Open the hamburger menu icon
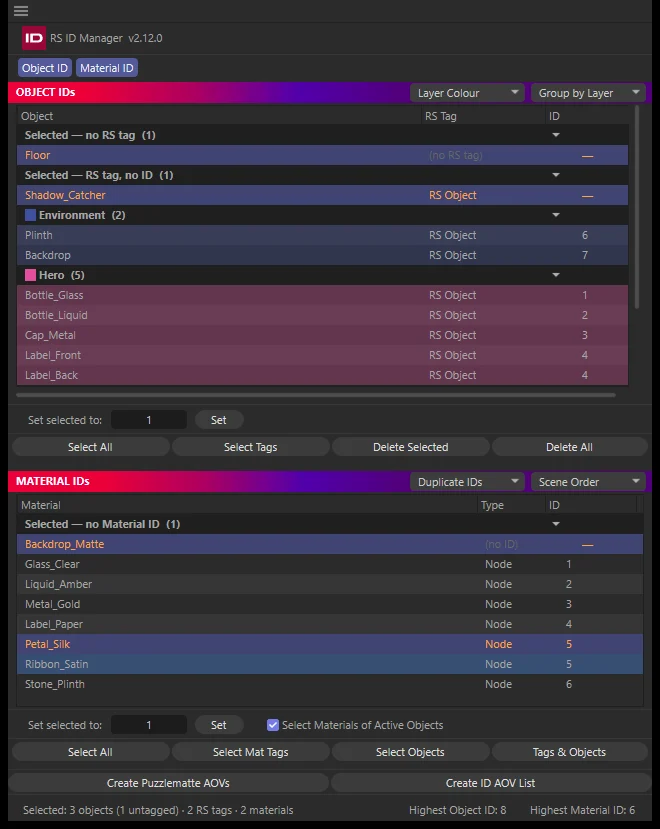The image size is (660, 829). (21, 11)
